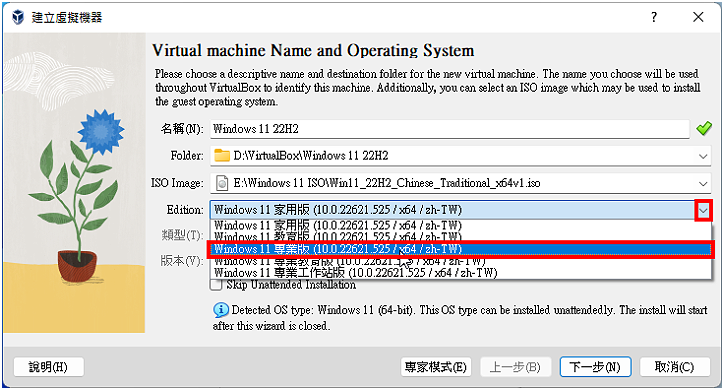This screenshot has height=390, width=724.
Task: Click the VirtualBox logo in title bar
Action: [18, 17]
